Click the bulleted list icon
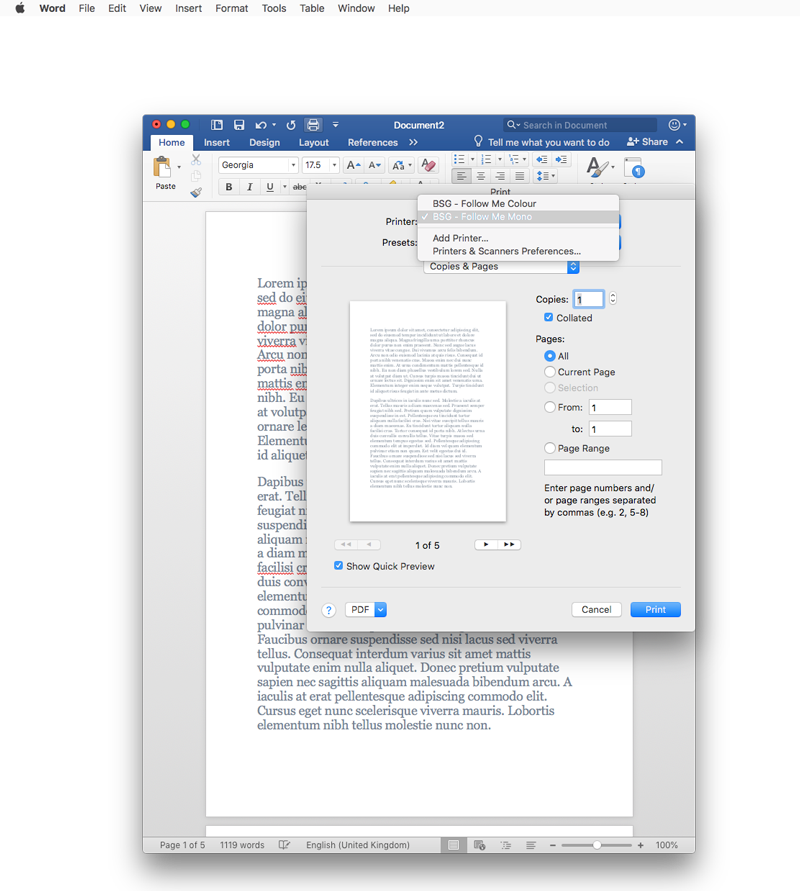Screen dimensions: 800x891 pyautogui.click(x=459, y=159)
